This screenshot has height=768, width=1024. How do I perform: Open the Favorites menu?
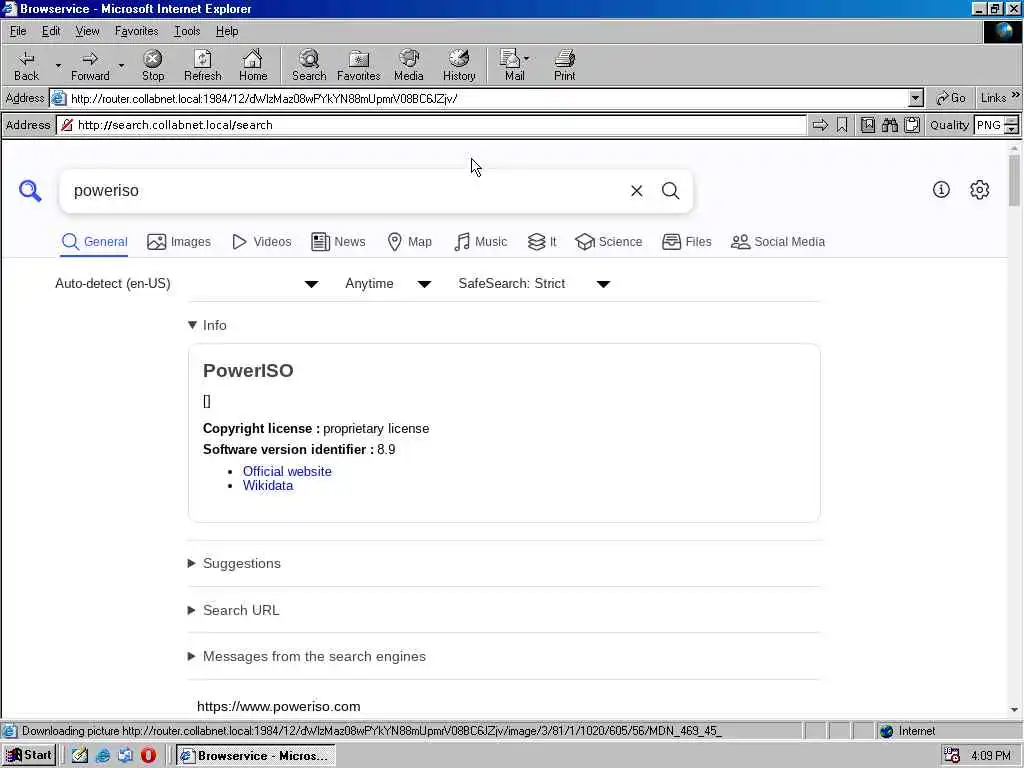136,31
